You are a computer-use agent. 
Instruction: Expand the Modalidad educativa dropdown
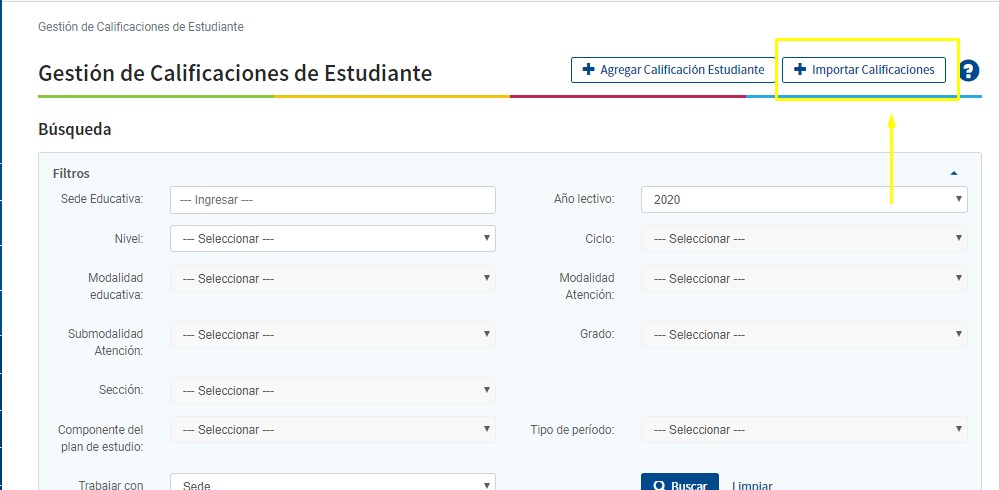click(x=333, y=279)
